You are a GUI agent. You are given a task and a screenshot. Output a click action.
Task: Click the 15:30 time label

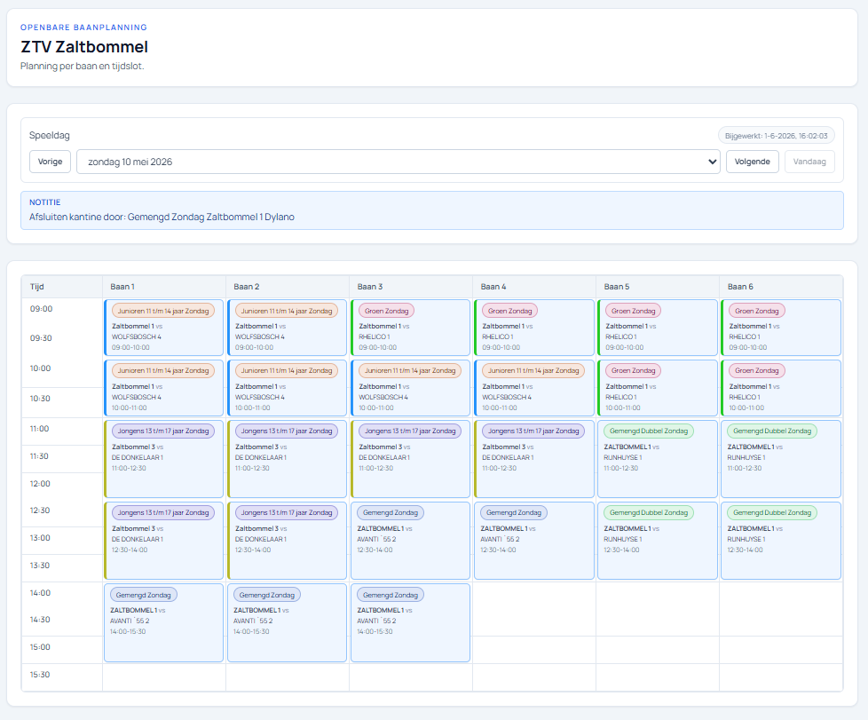40,675
